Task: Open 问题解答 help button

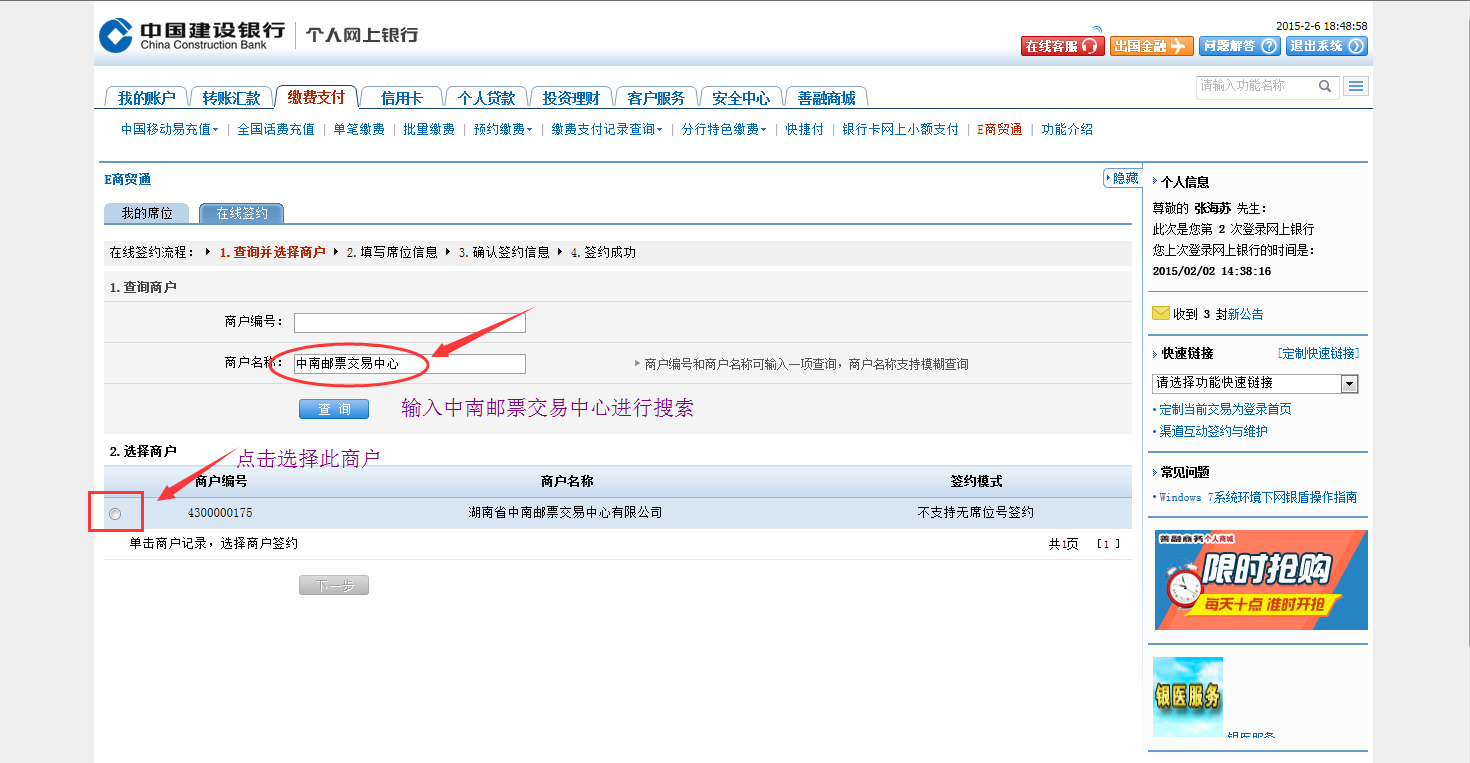Action: [x=1239, y=46]
